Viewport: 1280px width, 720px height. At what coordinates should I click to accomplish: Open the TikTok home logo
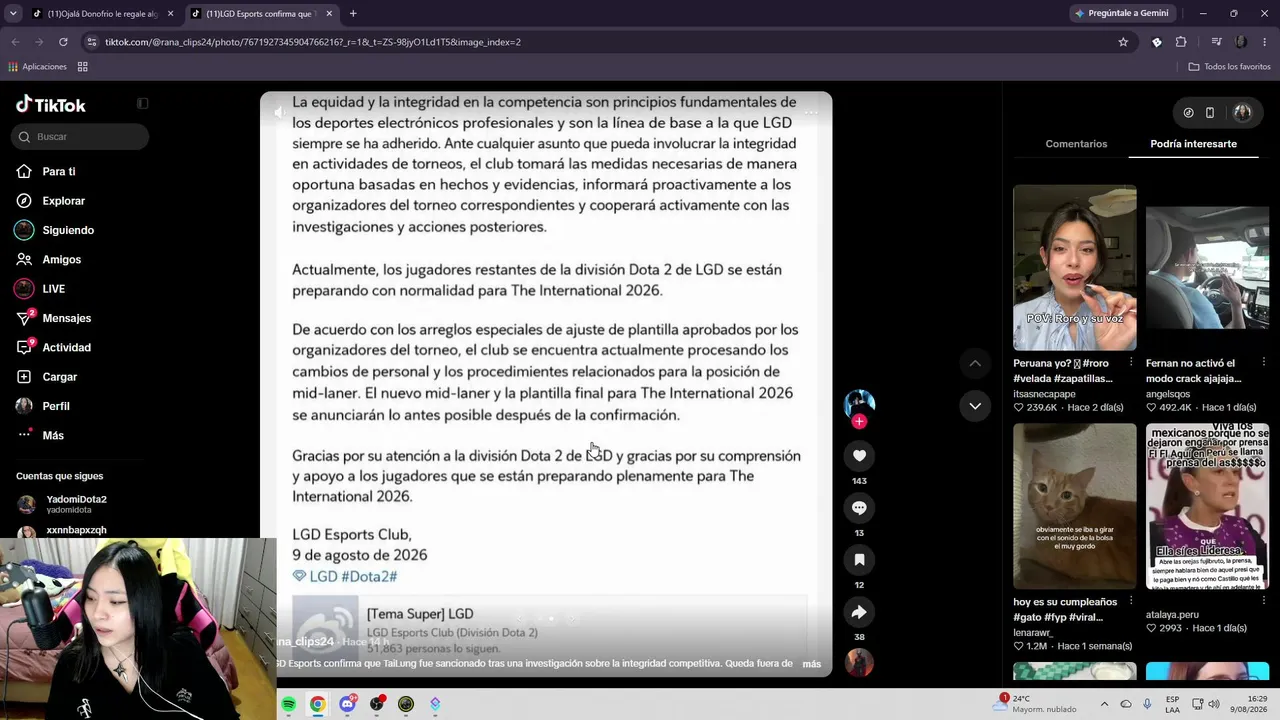(x=51, y=105)
